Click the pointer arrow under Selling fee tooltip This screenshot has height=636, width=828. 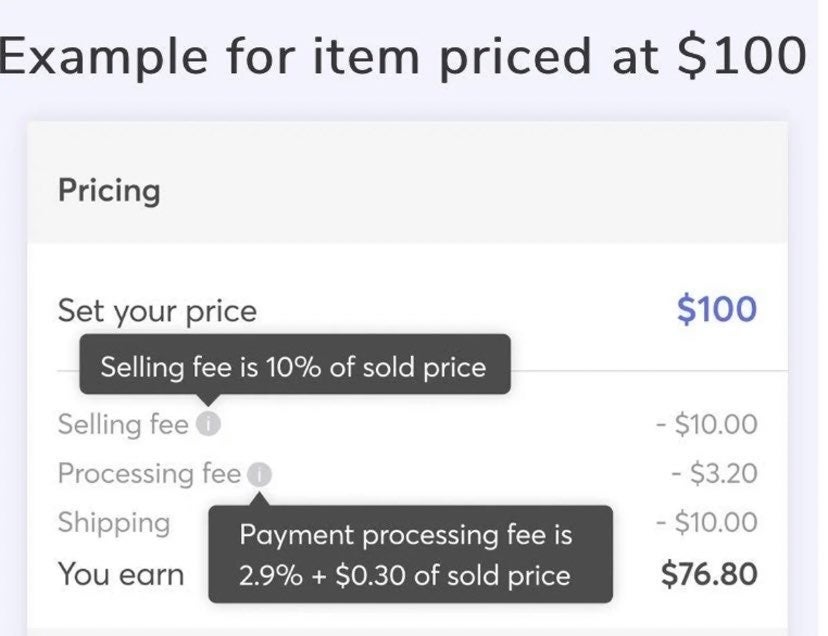pyautogui.click(x=208, y=400)
